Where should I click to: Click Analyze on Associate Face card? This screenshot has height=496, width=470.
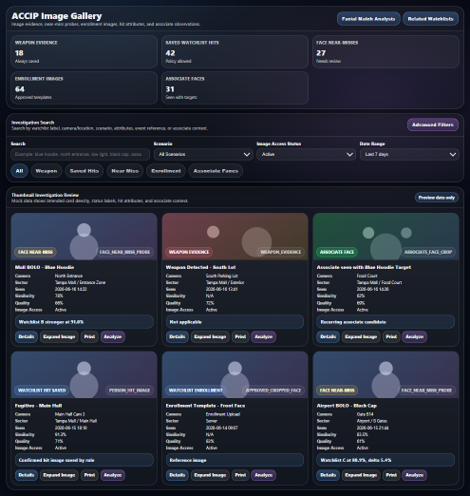pos(414,337)
